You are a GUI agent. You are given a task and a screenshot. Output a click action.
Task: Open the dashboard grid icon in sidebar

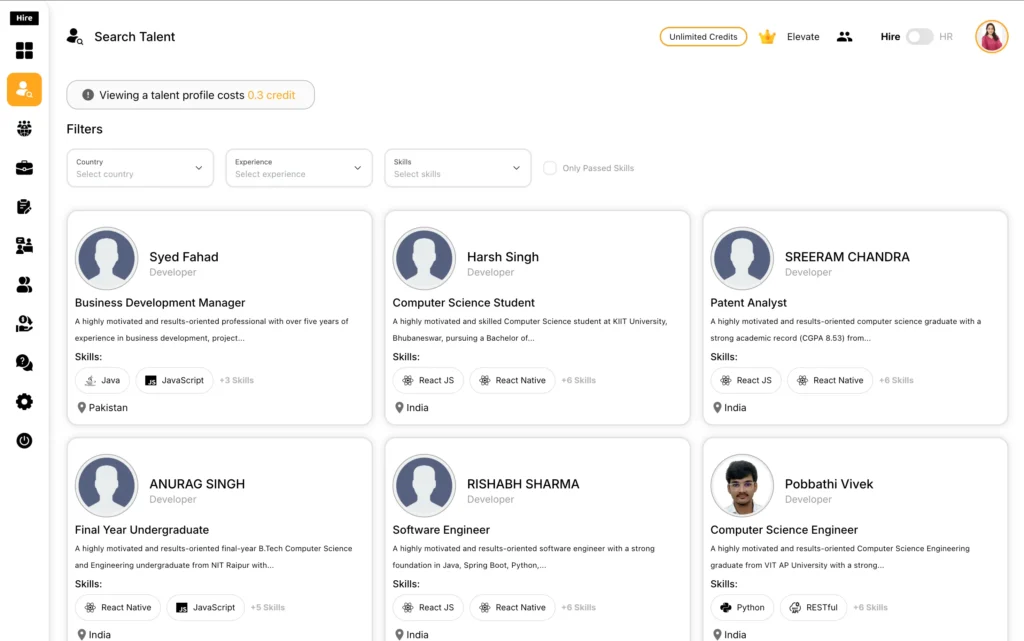(24, 51)
